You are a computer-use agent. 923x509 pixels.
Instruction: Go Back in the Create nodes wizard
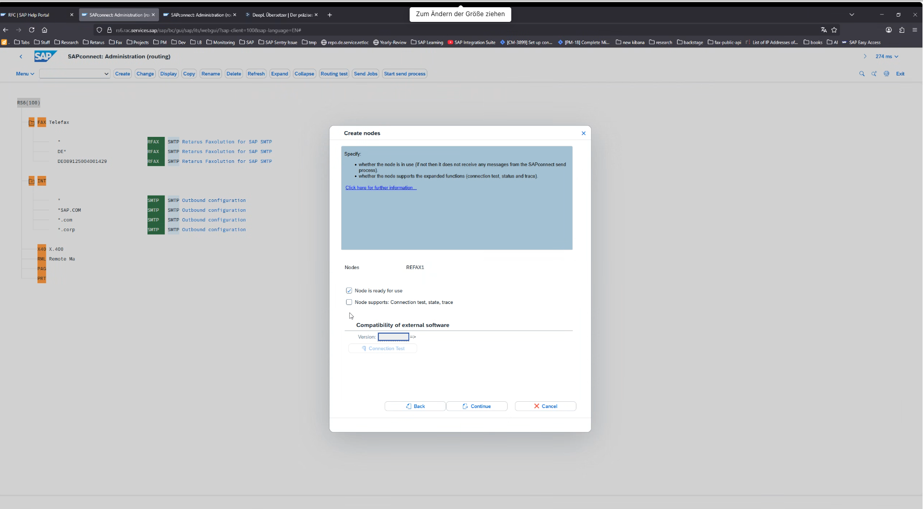coord(415,406)
